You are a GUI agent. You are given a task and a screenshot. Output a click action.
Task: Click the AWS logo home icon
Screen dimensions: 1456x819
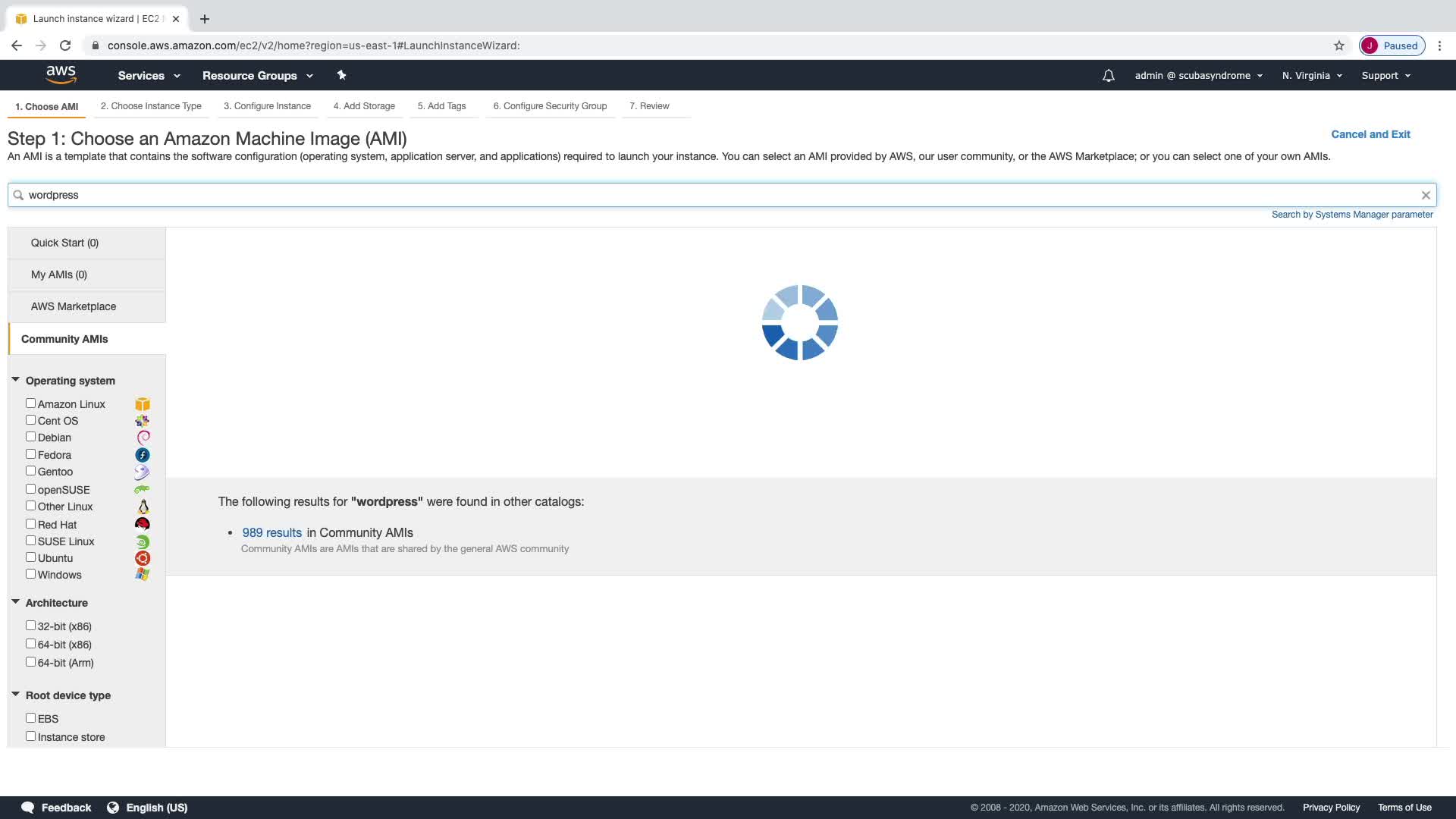pos(61,74)
